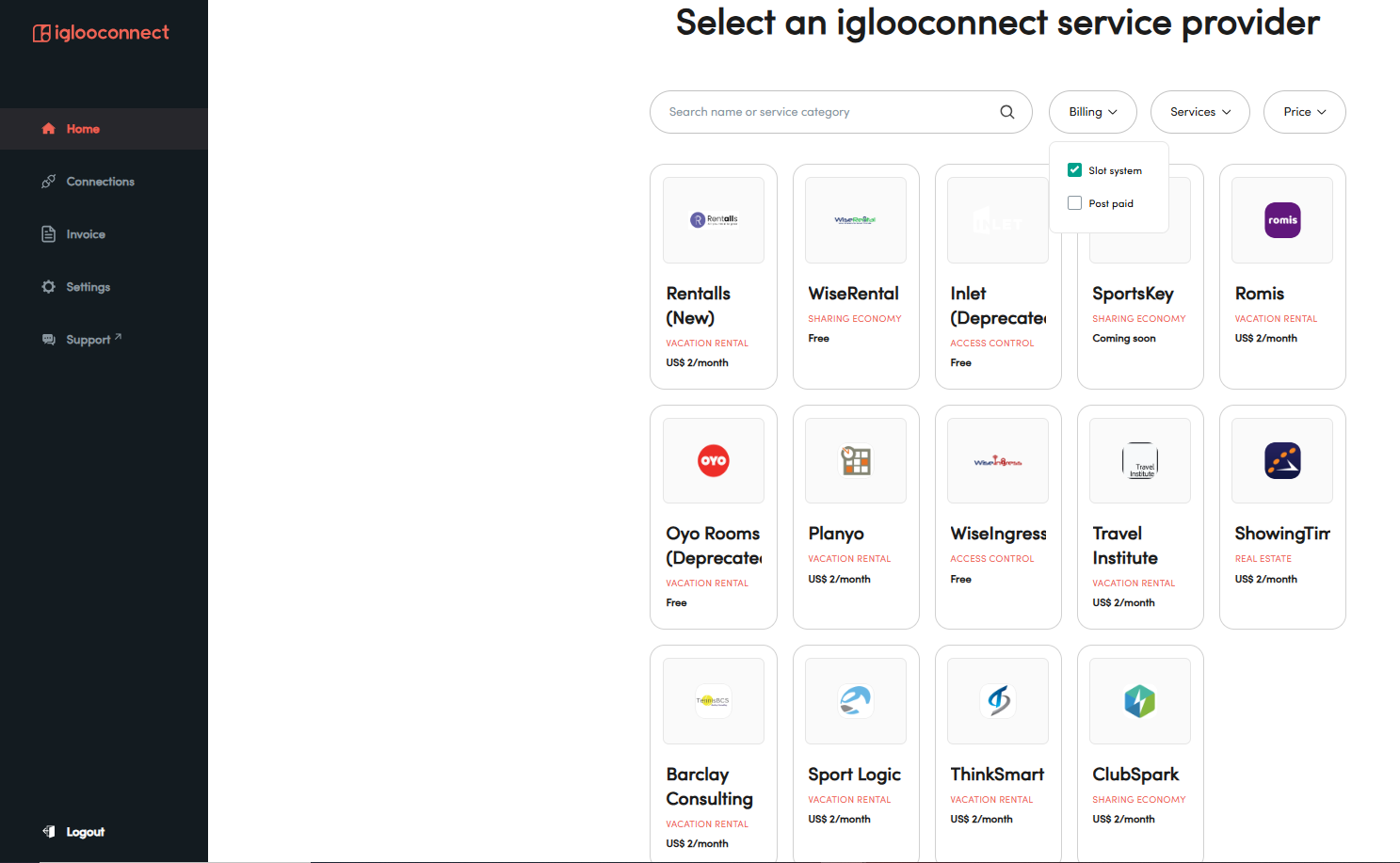Select the red OYO logo
This screenshot has width=1400, height=863.
[x=714, y=460]
